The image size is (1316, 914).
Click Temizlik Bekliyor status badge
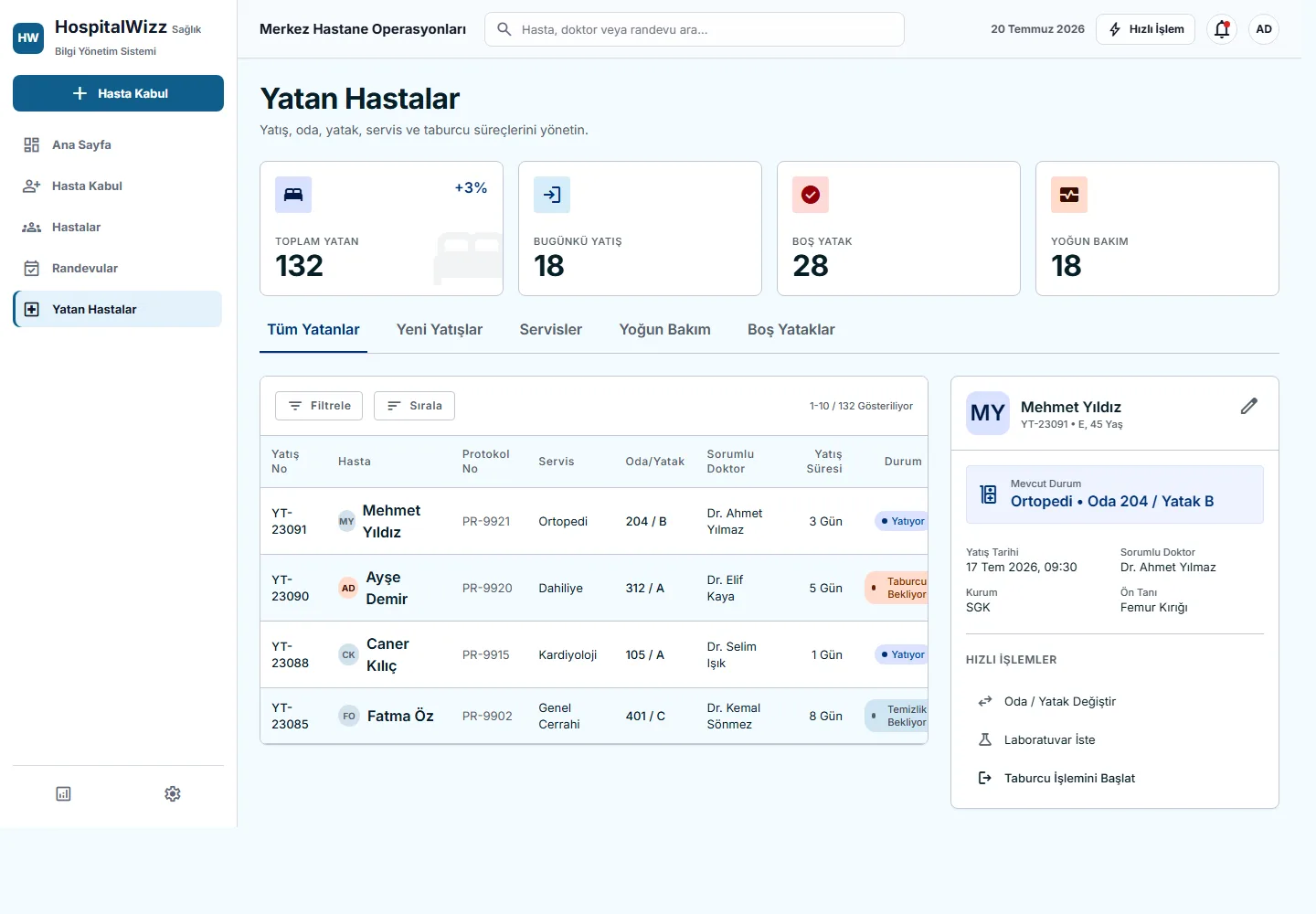coord(897,716)
